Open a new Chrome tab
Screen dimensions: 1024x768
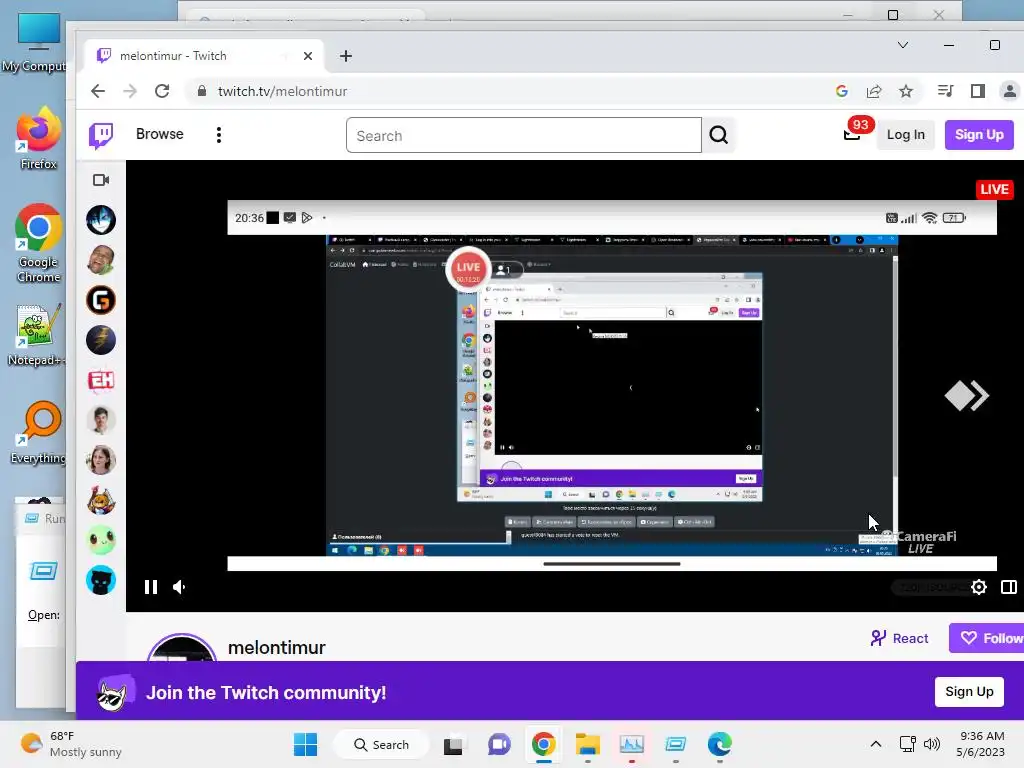tap(345, 56)
